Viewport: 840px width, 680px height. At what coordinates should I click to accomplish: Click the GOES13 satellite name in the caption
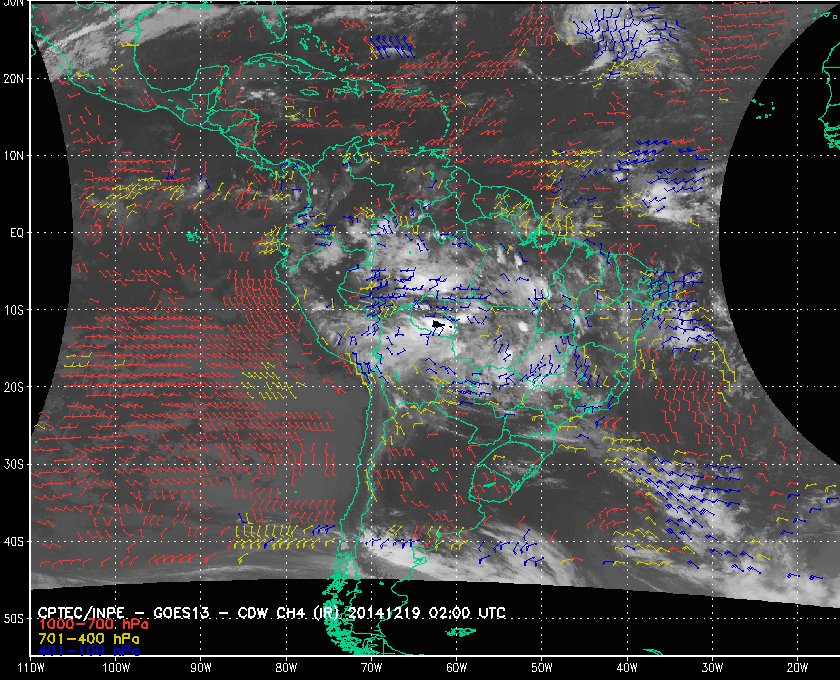click(181, 613)
